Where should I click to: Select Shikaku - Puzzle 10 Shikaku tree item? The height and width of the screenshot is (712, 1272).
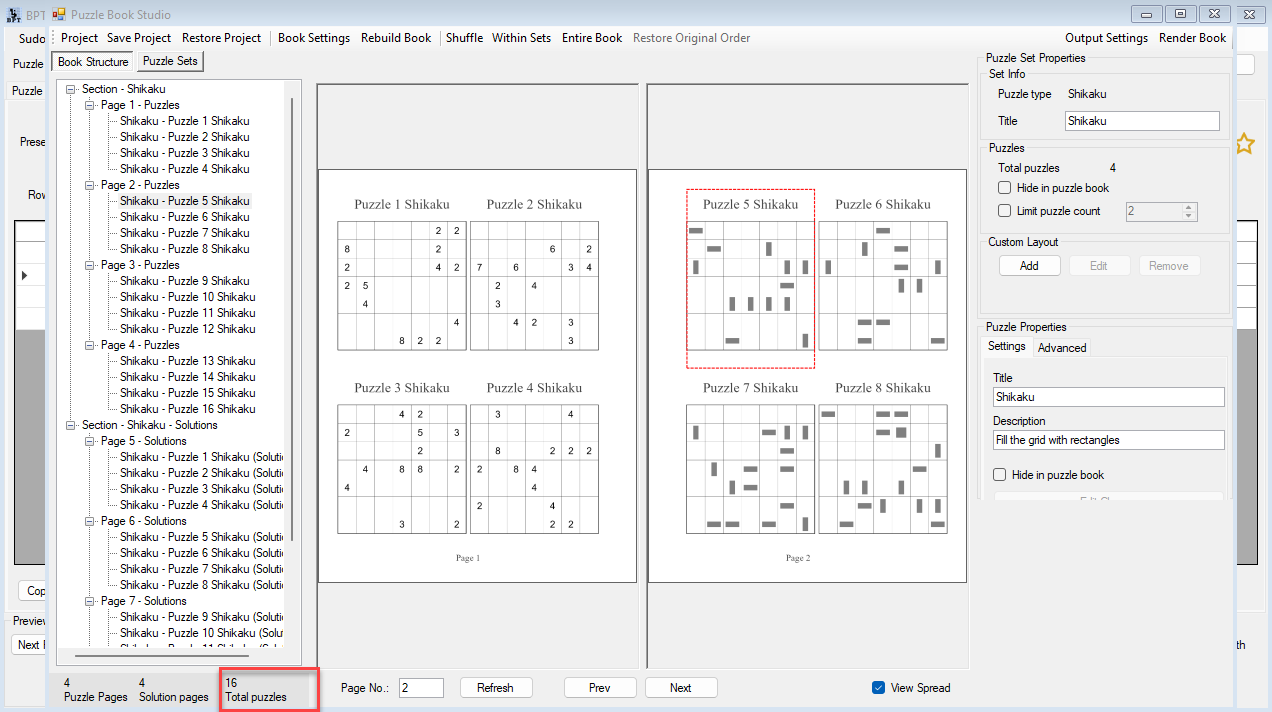tap(187, 297)
